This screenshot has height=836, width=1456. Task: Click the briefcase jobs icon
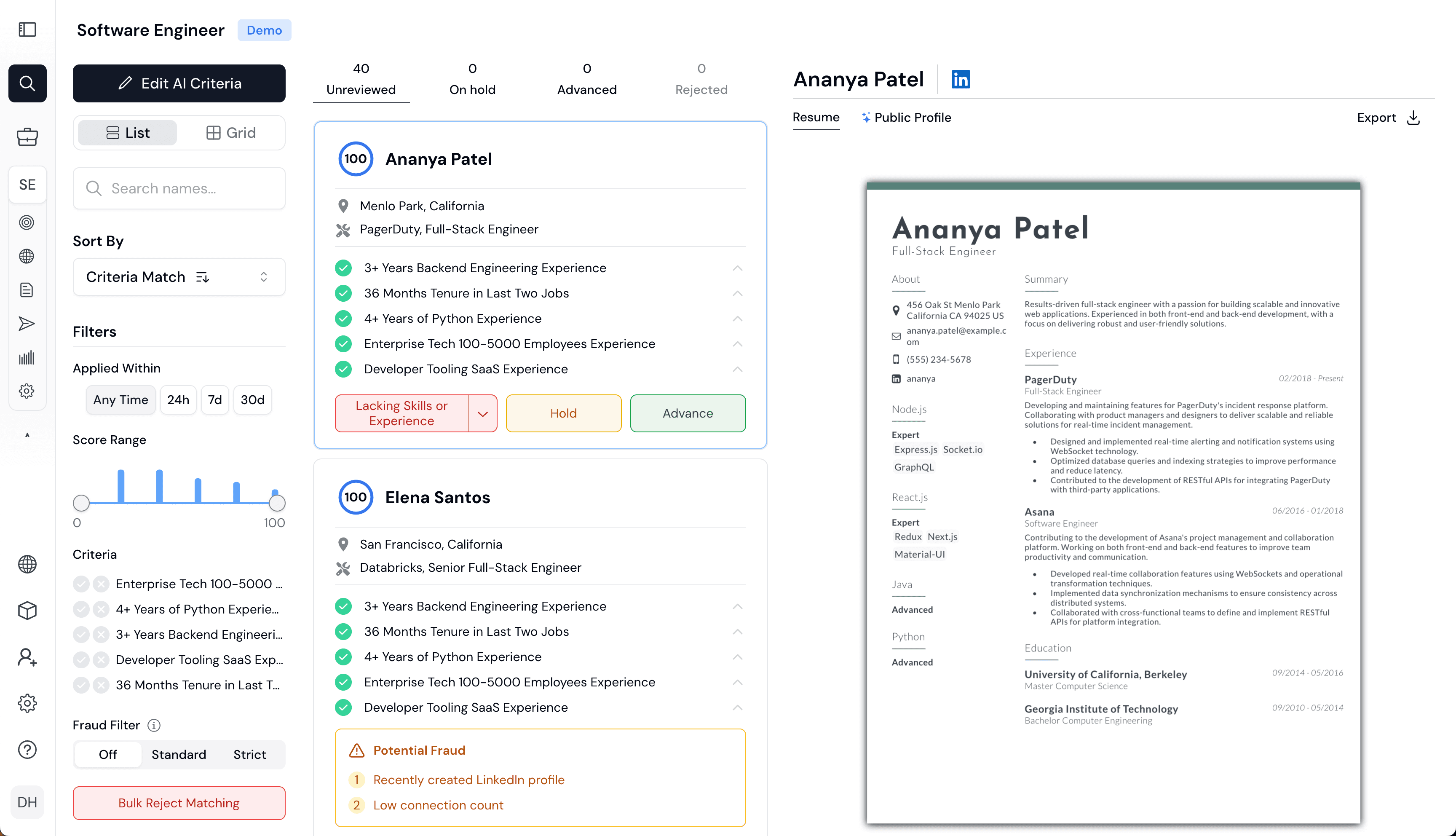coord(27,137)
